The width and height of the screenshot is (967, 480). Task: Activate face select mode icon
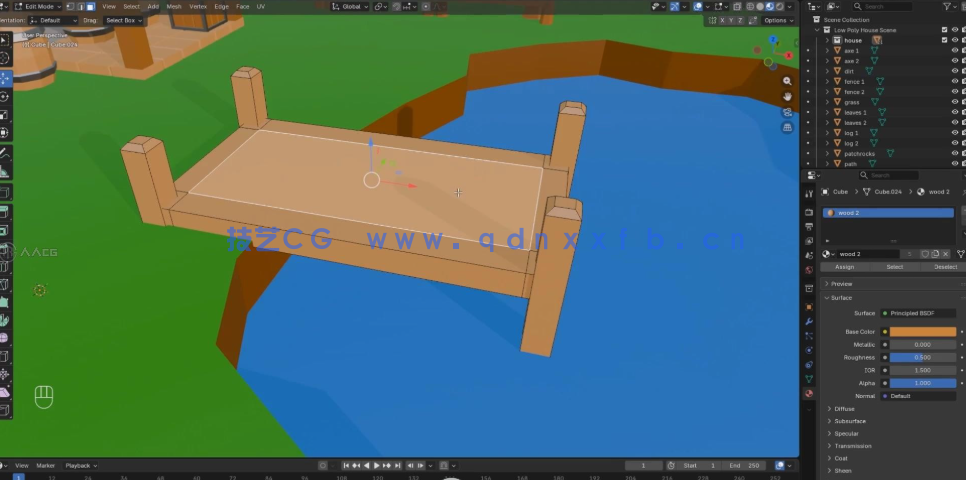click(x=91, y=6)
